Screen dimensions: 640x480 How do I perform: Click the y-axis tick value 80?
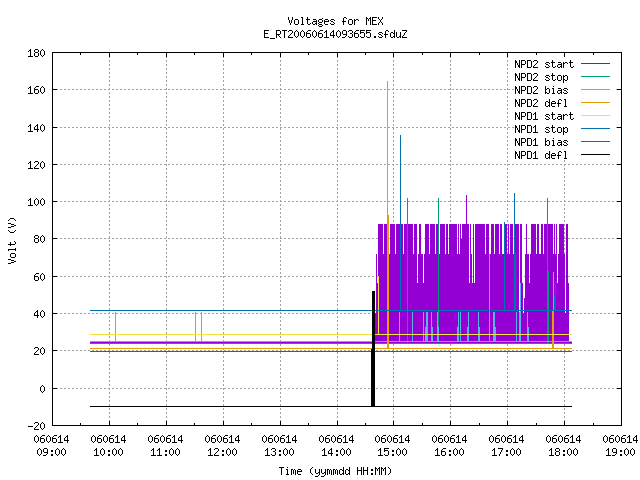point(39,239)
